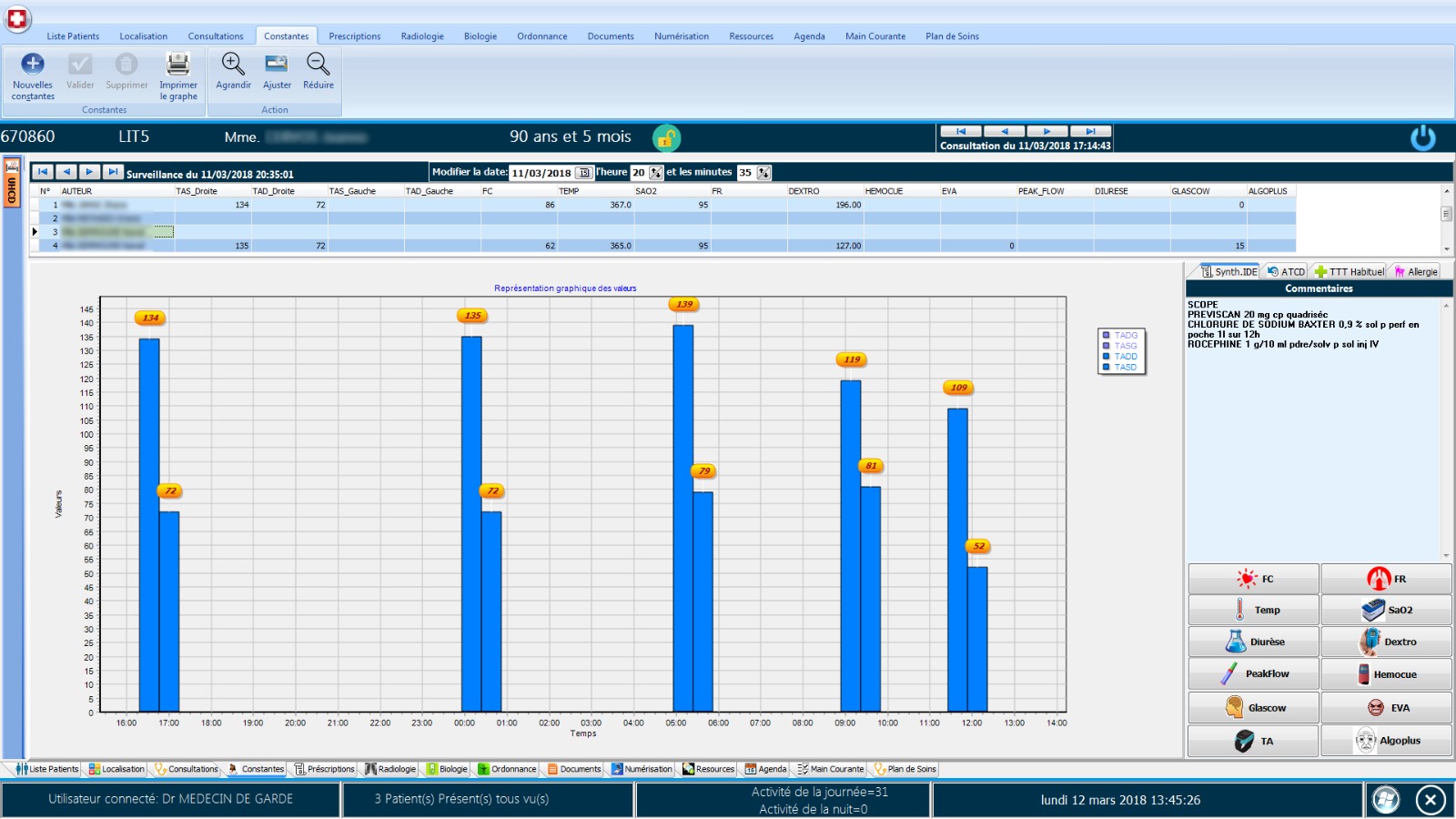Click the table's vertical scrollbar thumb
The width and height of the screenshot is (1456, 819).
1447,213
